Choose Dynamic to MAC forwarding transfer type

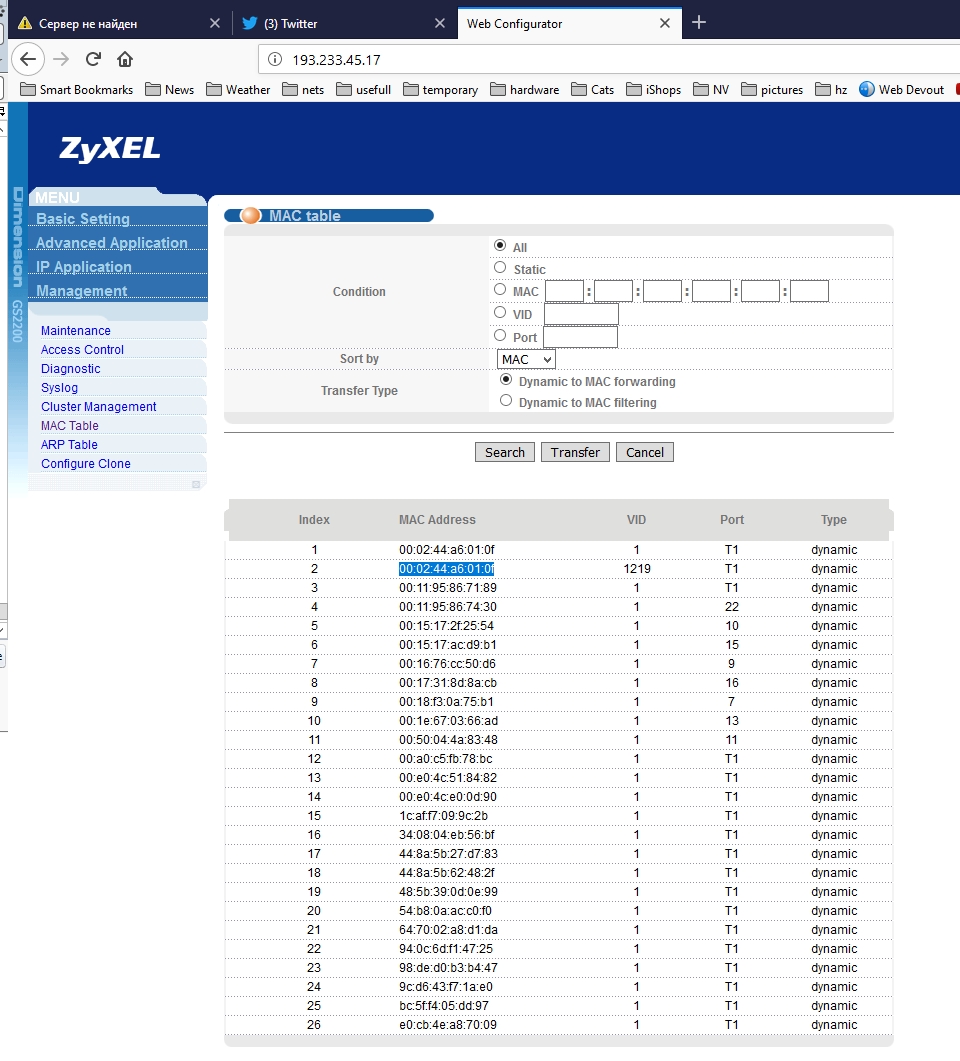coord(505,380)
